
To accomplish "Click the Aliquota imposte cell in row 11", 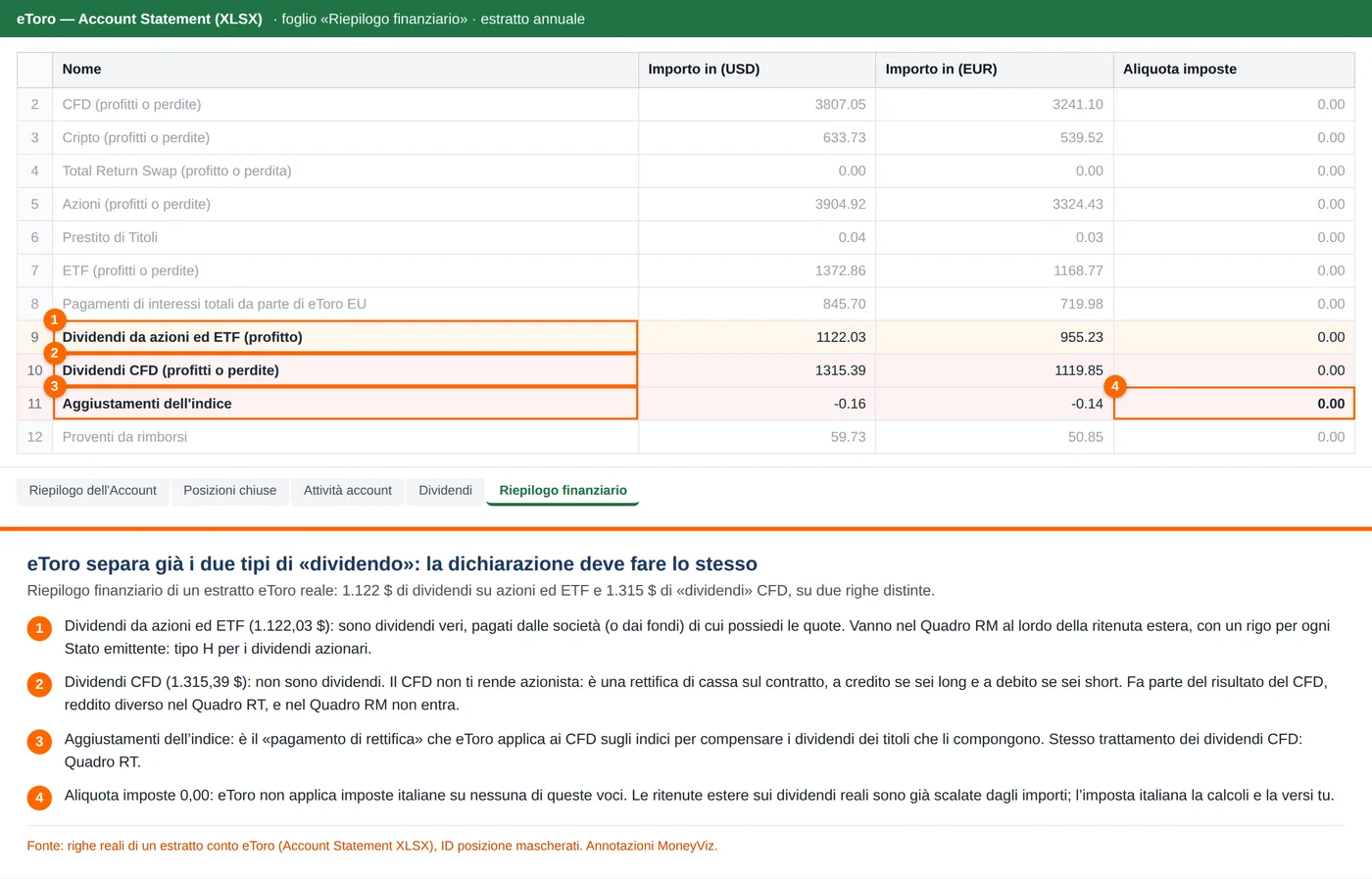I will [1234, 404].
